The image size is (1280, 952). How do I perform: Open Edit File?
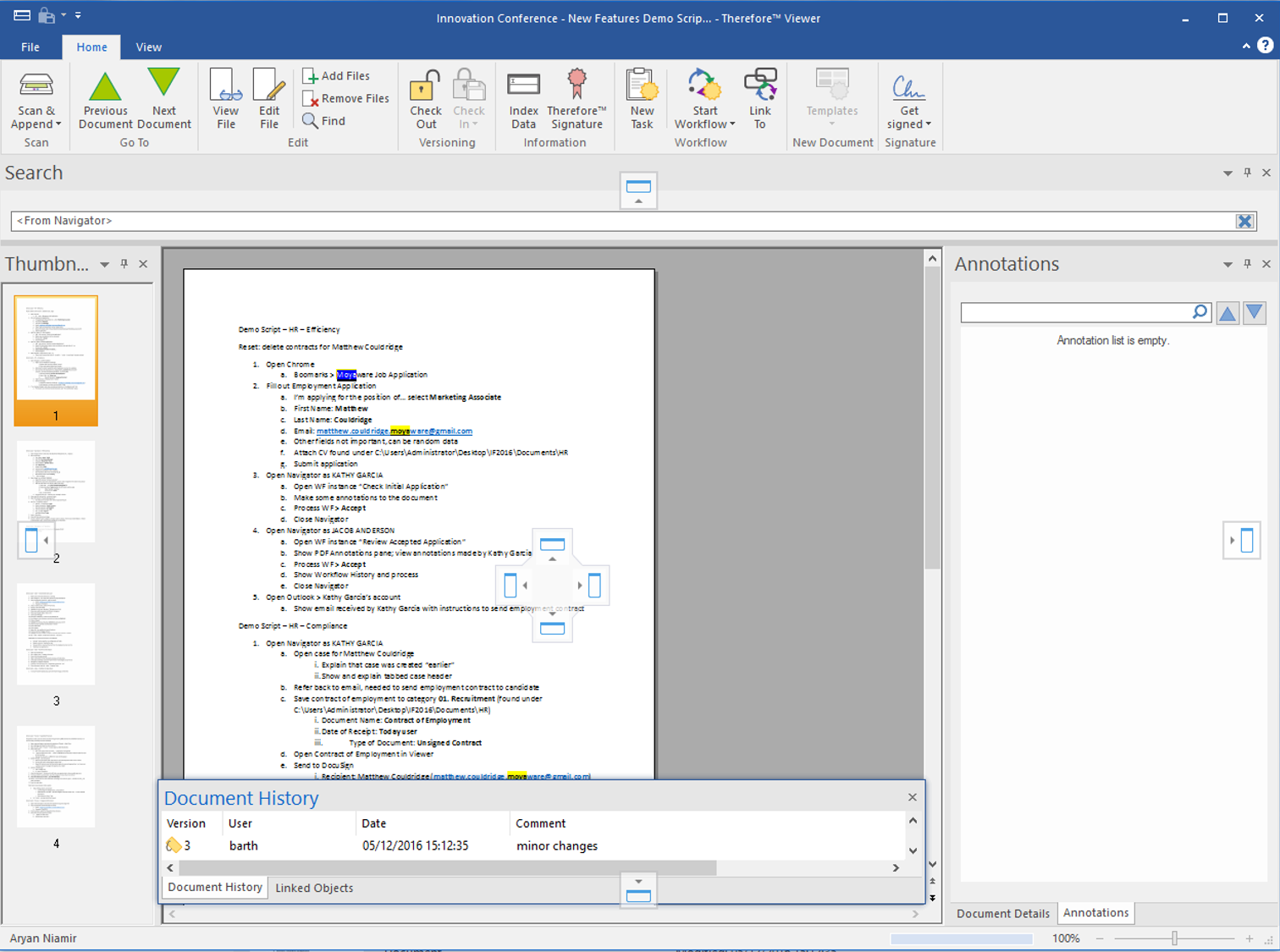pyautogui.click(x=269, y=101)
